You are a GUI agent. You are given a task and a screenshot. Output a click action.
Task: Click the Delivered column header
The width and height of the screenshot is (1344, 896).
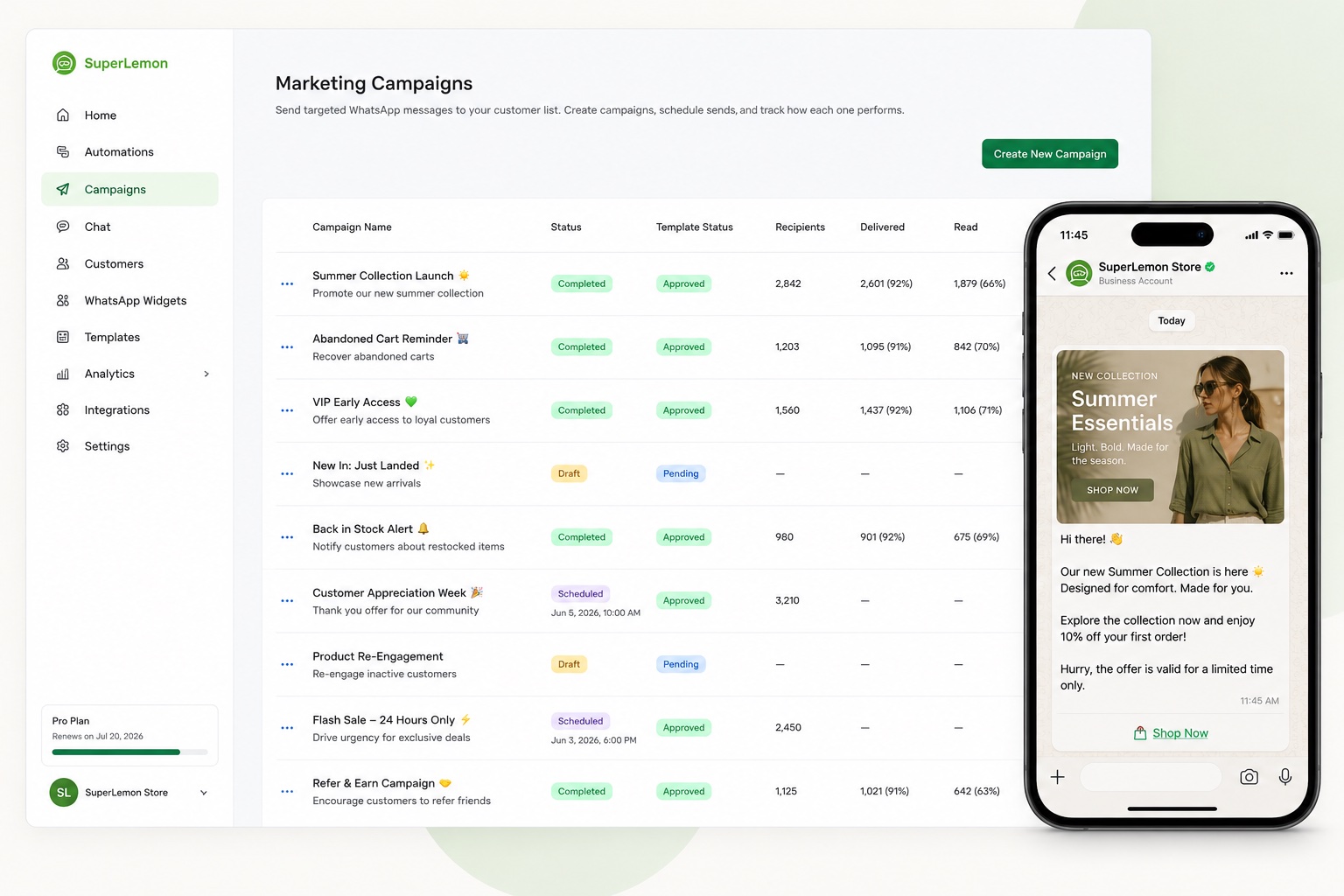click(882, 227)
